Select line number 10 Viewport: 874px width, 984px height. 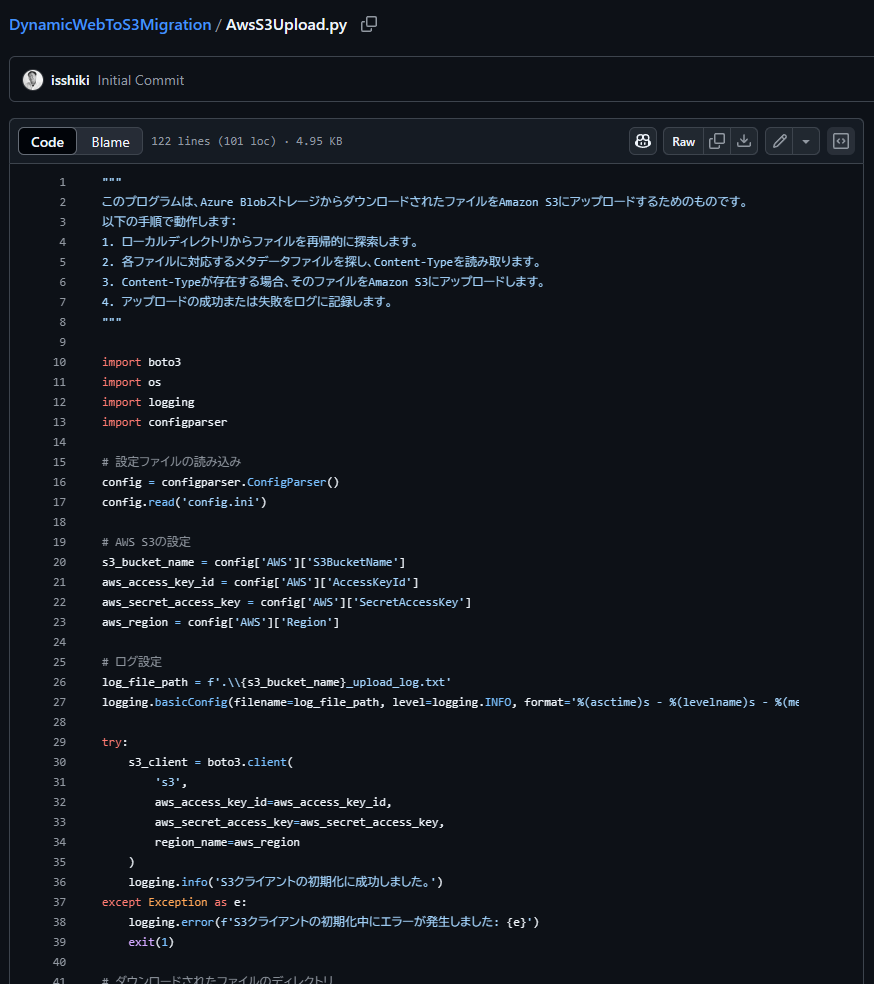tap(57, 361)
